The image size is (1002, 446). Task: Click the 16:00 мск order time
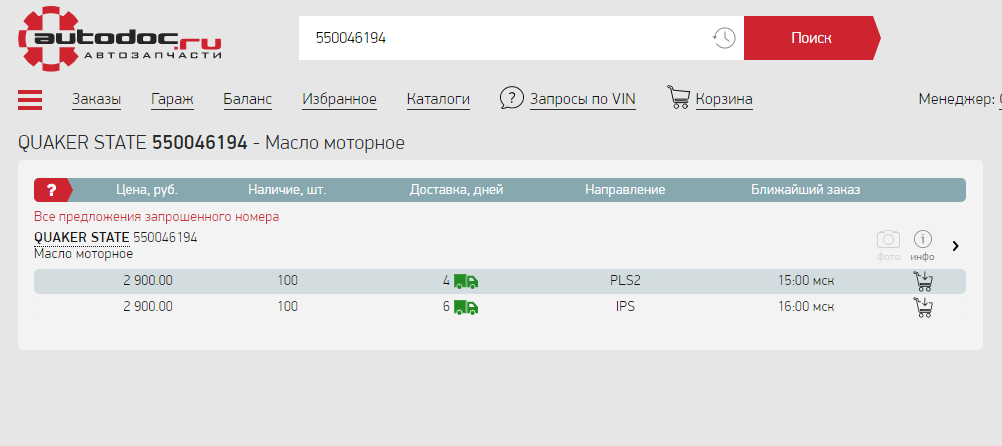click(x=806, y=307)
